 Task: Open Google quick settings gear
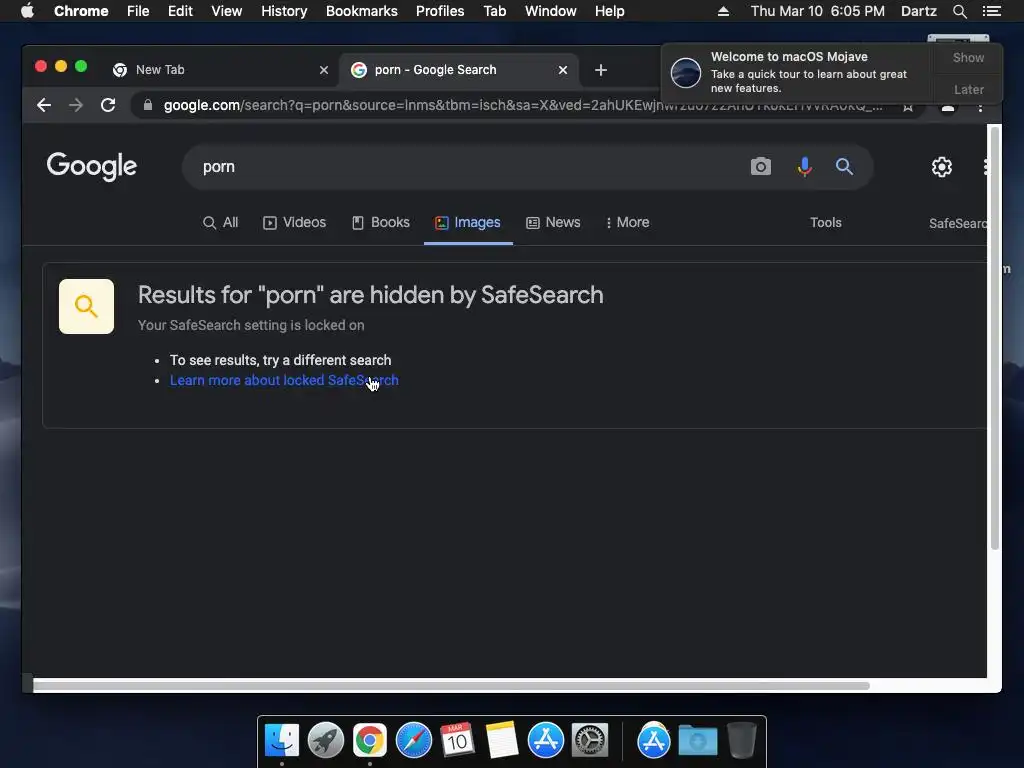click(x=942, y=167)
